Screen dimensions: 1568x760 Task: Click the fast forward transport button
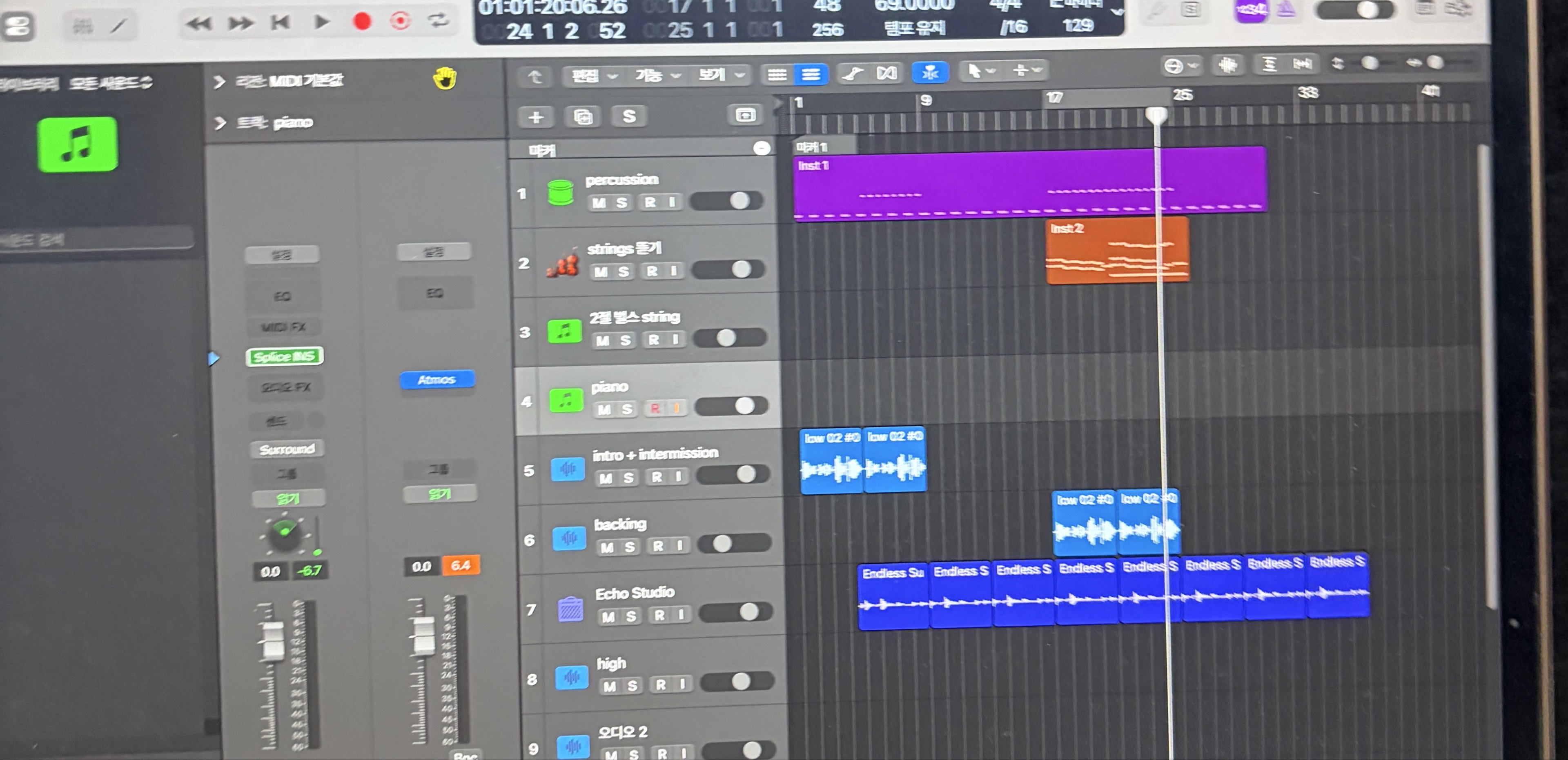[241, 23]
